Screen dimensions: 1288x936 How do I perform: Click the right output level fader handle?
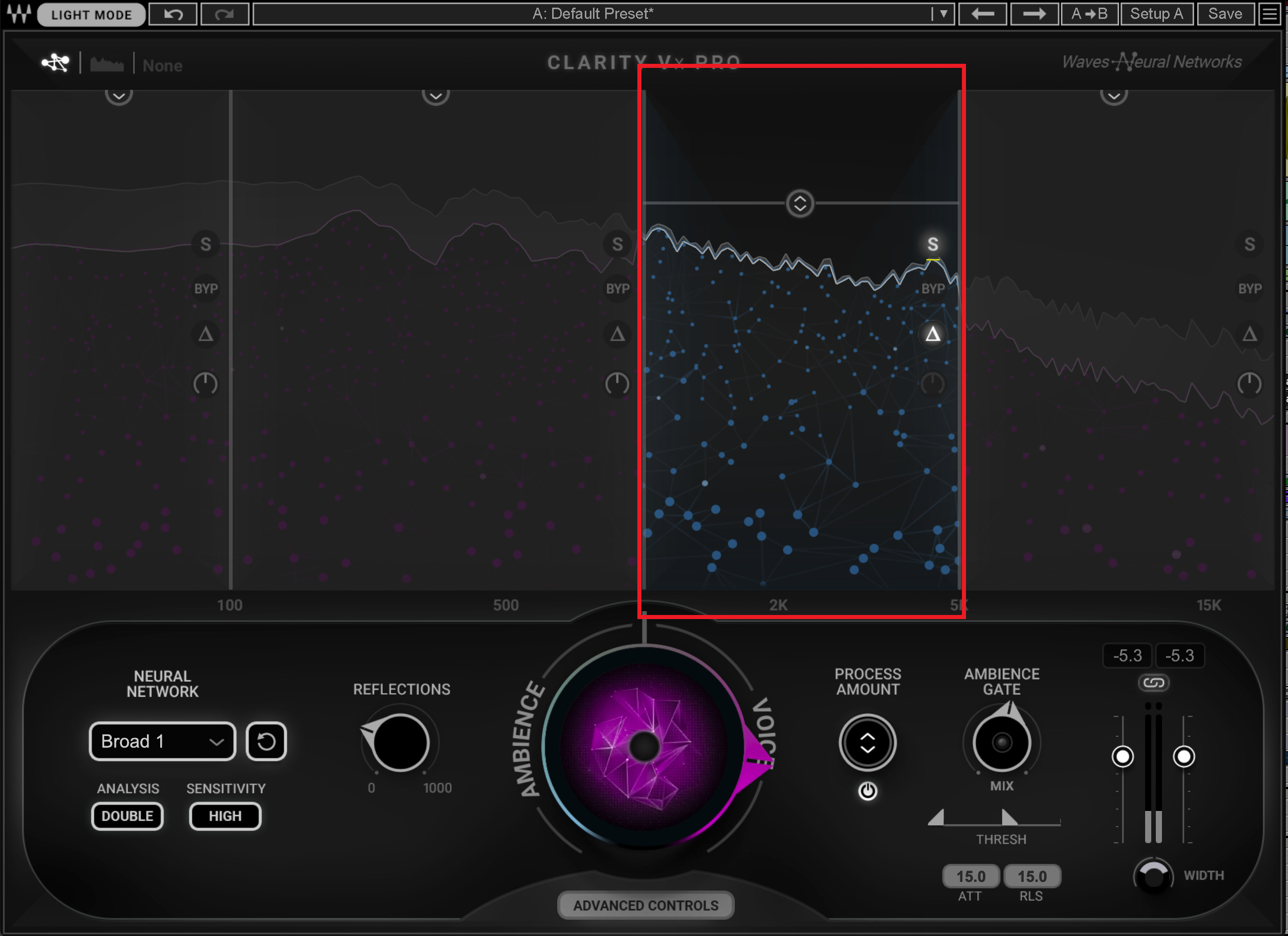1183,756
